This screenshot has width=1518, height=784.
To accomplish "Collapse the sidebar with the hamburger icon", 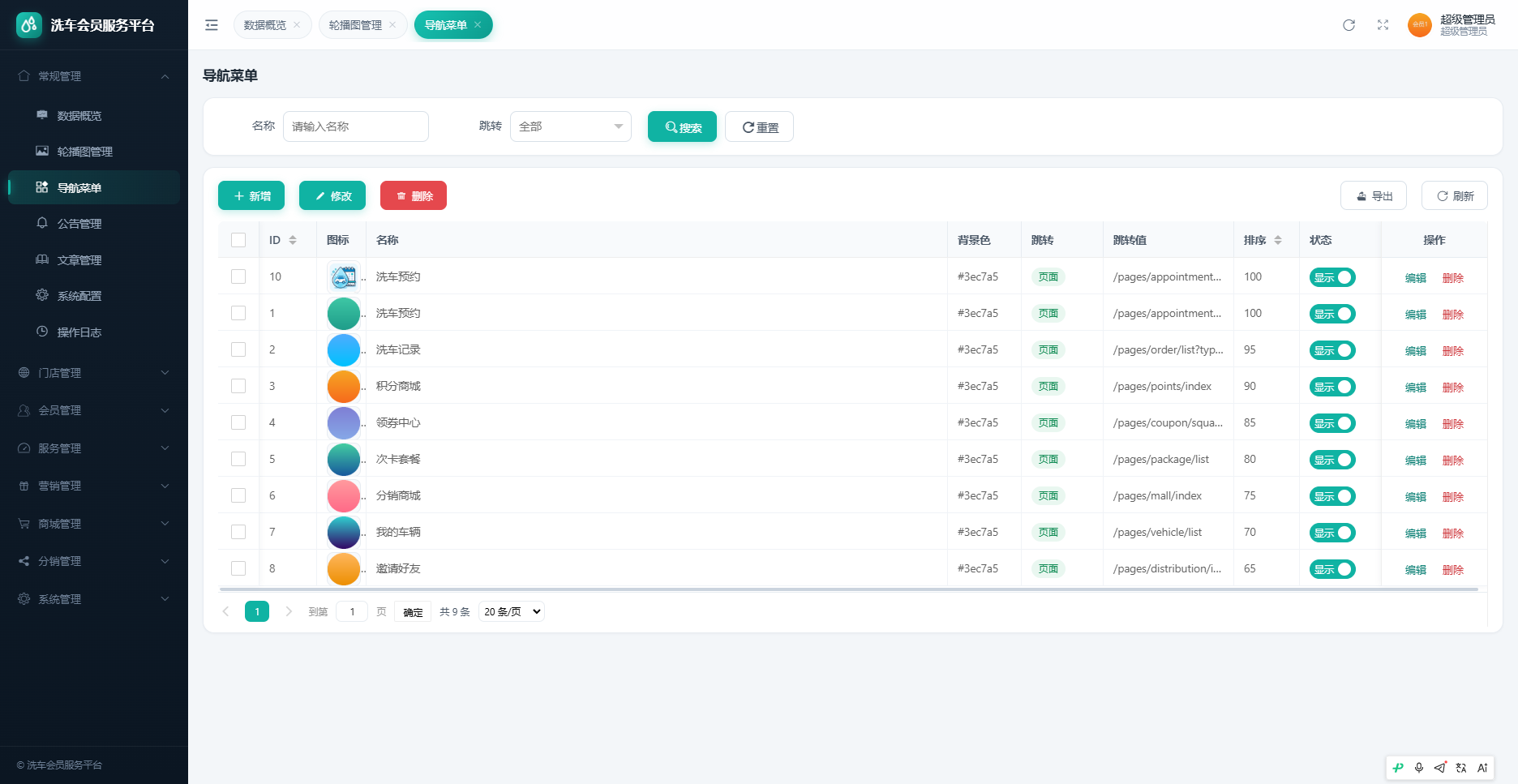I will [212, 25].
